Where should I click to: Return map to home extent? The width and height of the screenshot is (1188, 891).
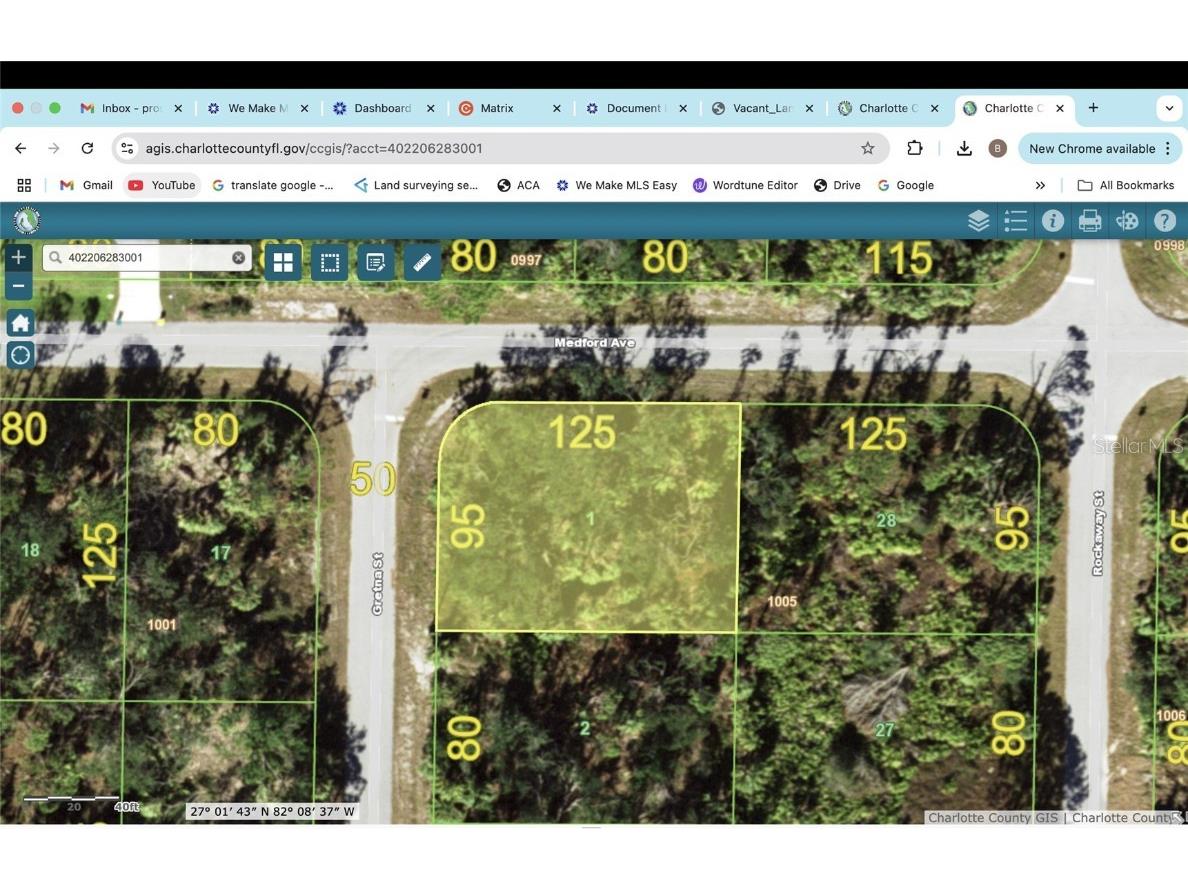click(20, 323)
